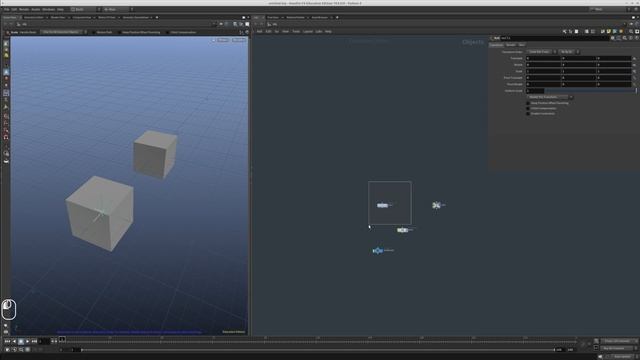This screenshot has width=640, height=360.
Task: Click the Pivot Translate X field
Action: pos(543,78)
